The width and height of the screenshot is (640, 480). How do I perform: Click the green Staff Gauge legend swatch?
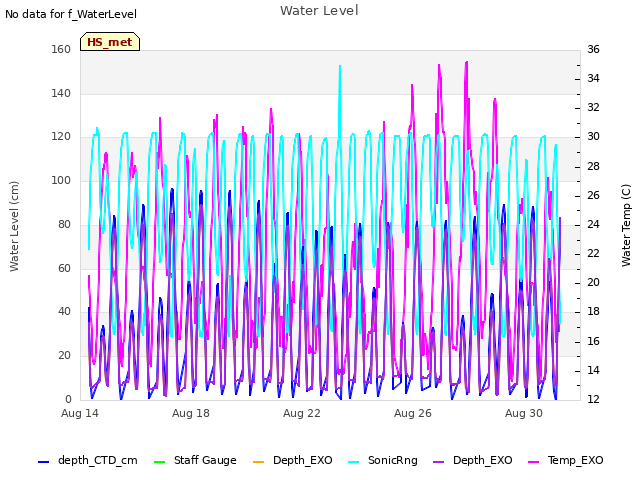(x=159, y=462)
